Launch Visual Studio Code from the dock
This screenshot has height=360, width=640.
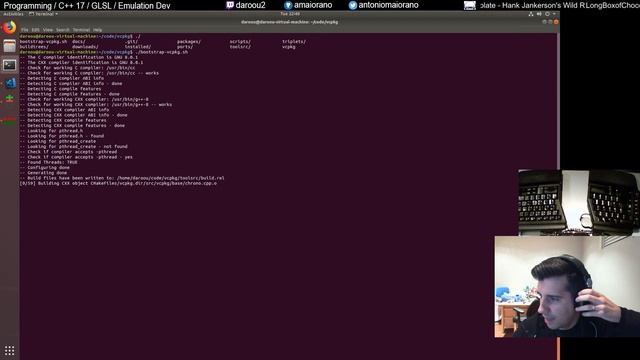click(x=10, y=83)
